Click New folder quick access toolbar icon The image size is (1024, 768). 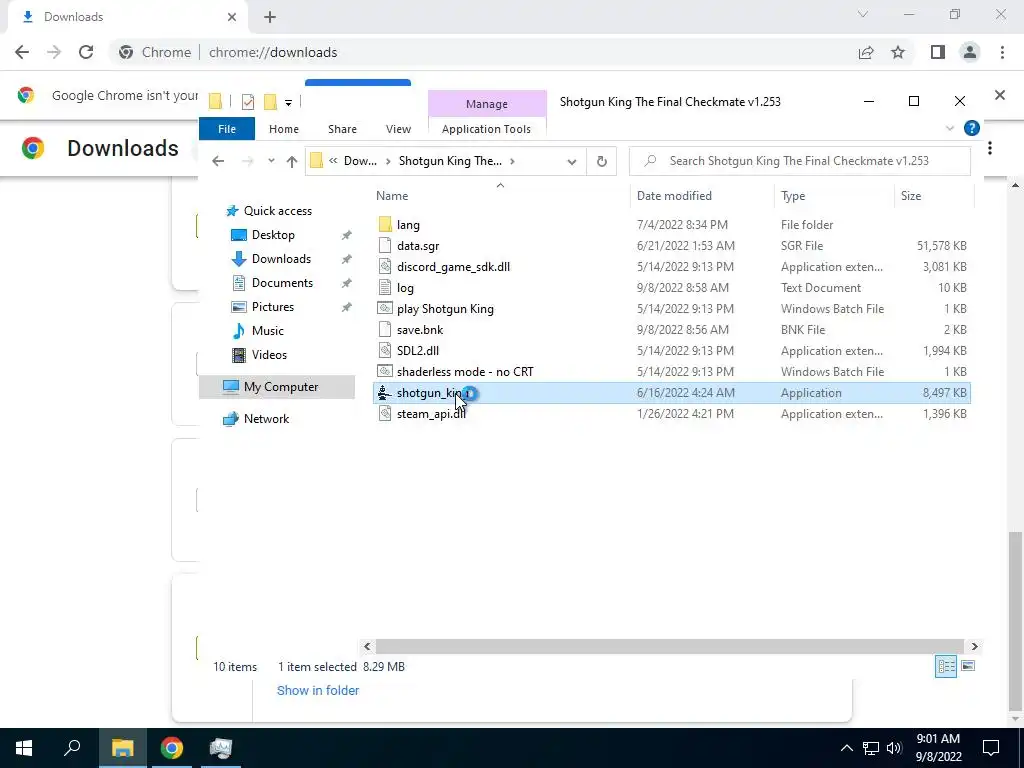click(270, 101)
